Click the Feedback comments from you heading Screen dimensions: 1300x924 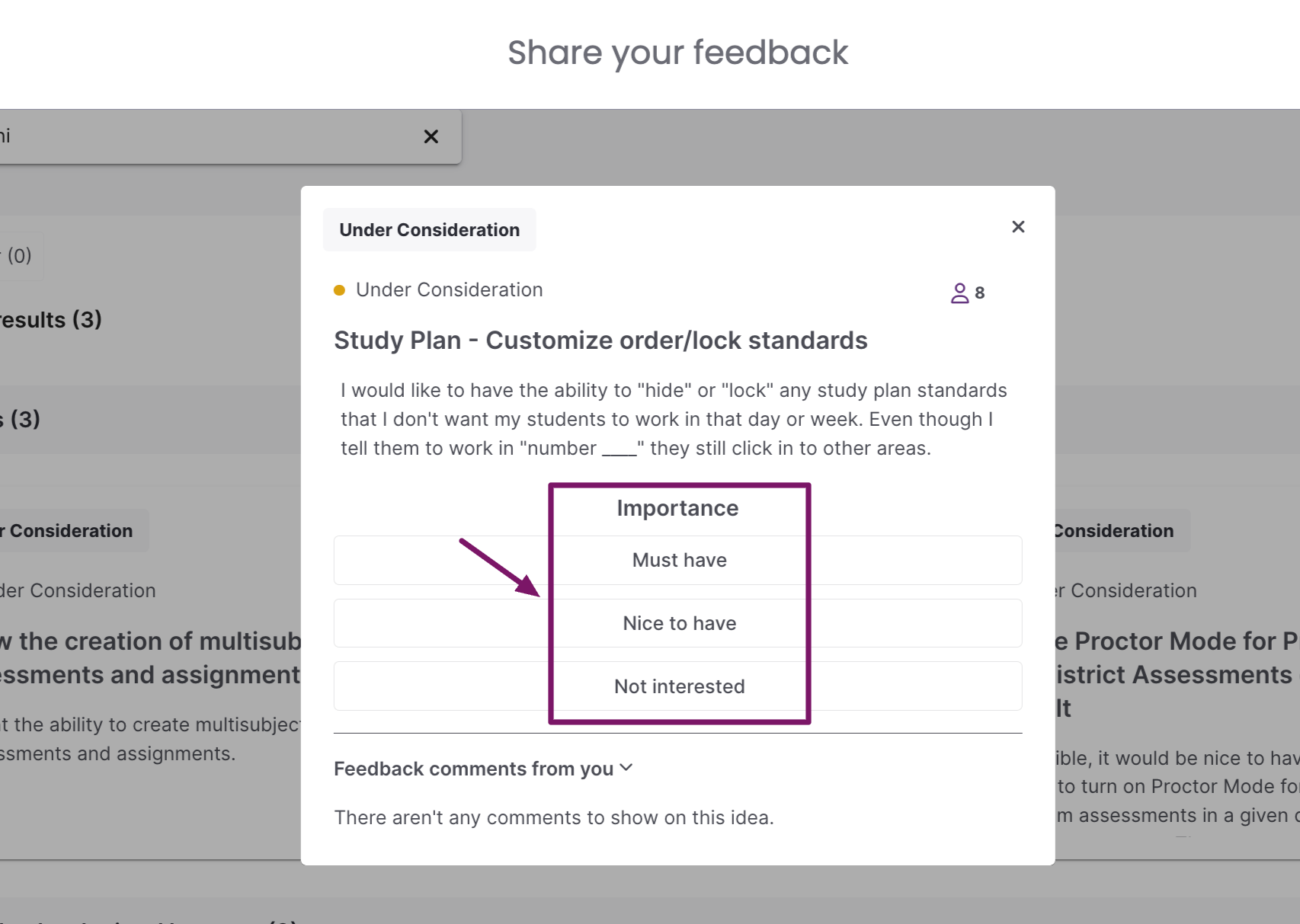(473, 769)
